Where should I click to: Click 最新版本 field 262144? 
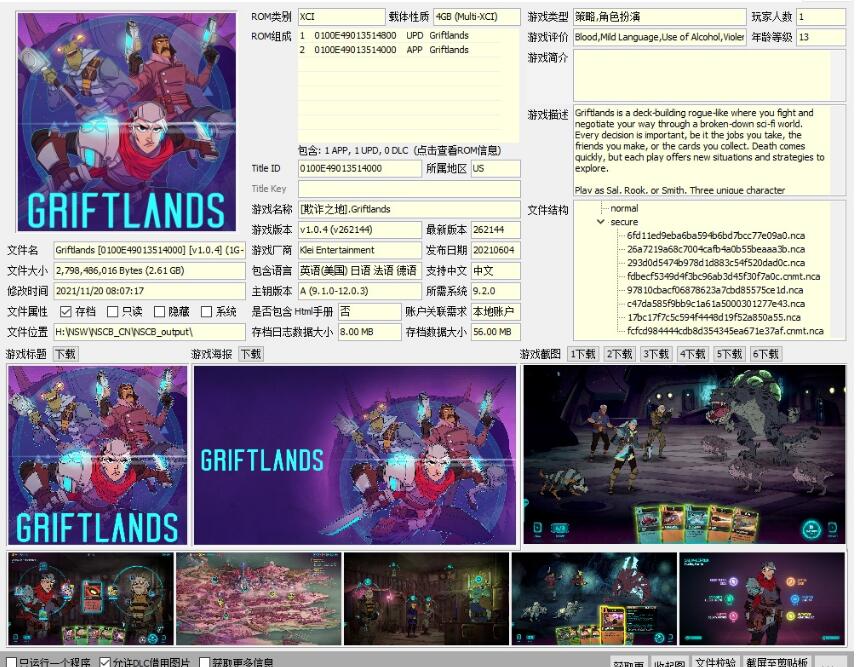coord(495,230)
